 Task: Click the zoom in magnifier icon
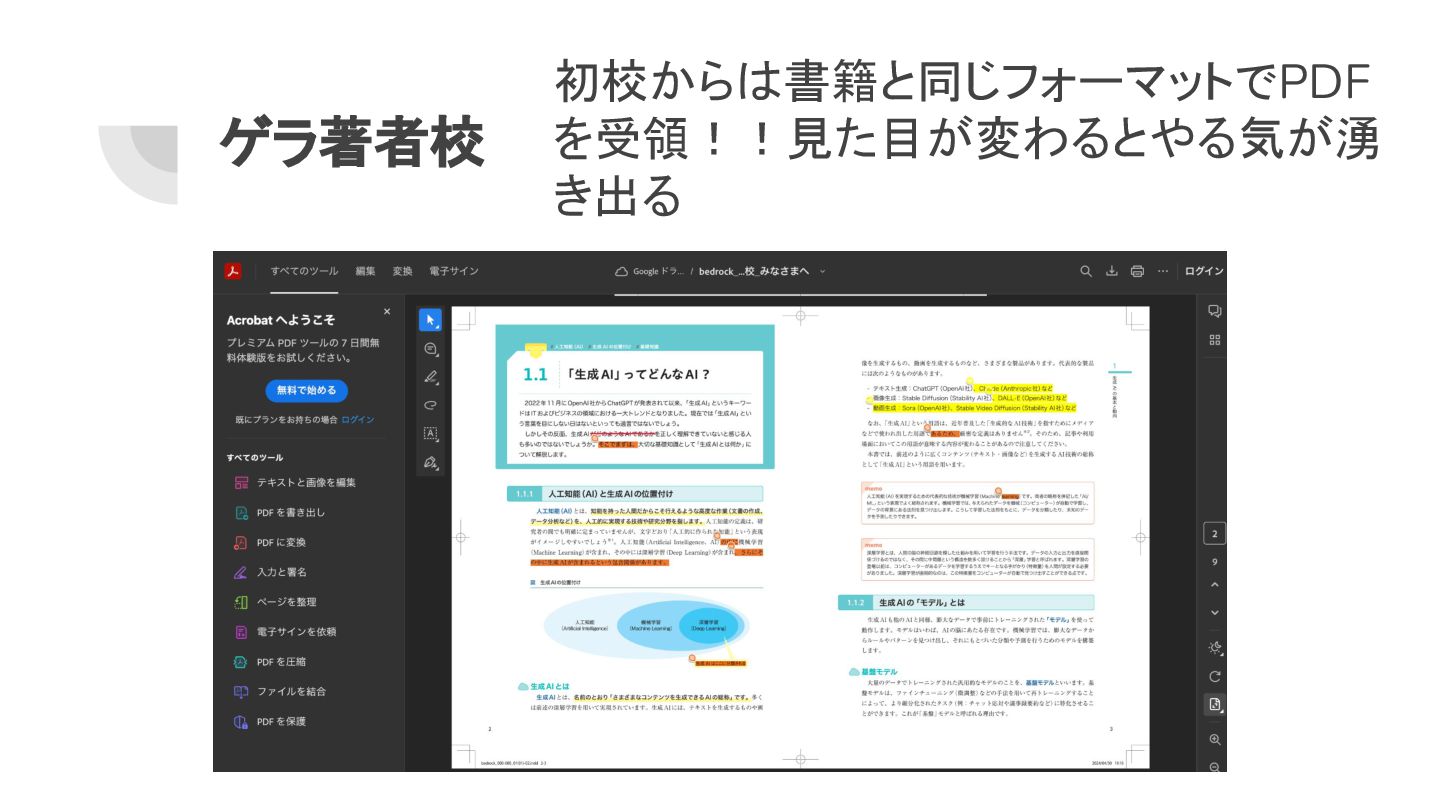click(1215, 740)
